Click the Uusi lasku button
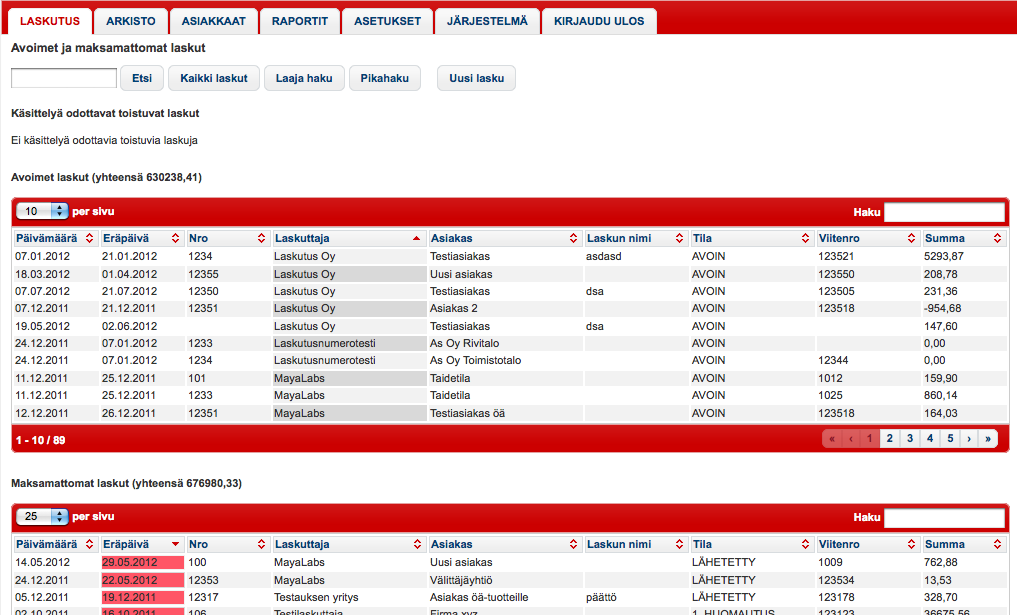 [476, 78]
